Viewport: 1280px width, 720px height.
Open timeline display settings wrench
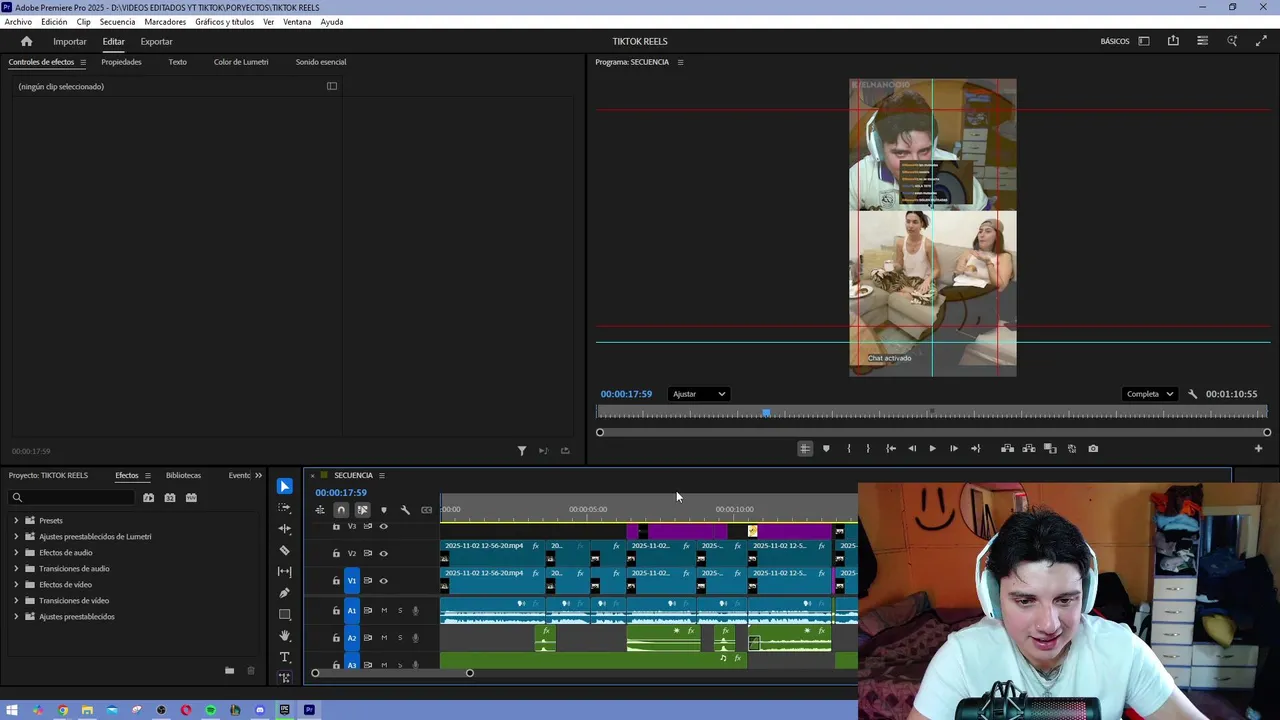click(x=405, y=510)
